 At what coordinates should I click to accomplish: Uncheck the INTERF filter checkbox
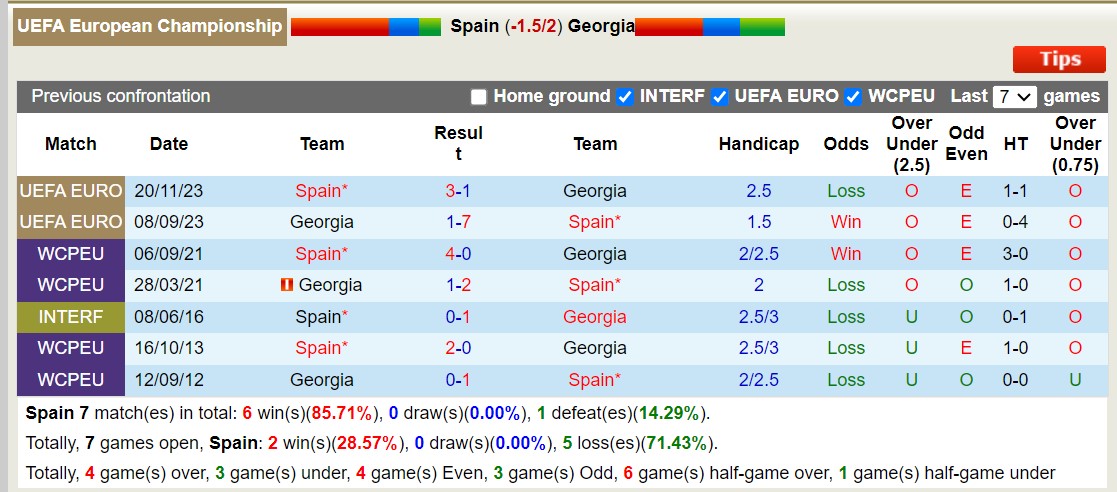point(625,97)
